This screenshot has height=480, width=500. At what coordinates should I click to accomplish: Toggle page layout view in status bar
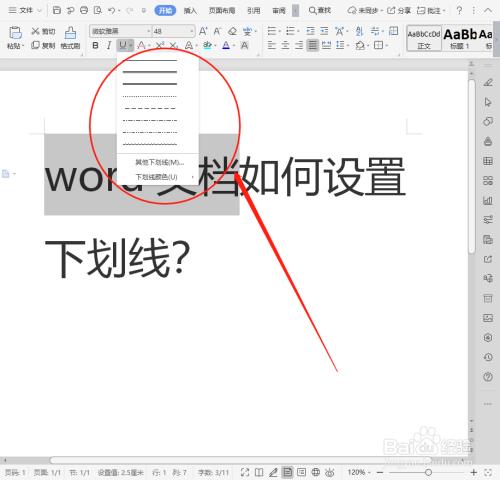pyautogui.click(x=287, y=472)
